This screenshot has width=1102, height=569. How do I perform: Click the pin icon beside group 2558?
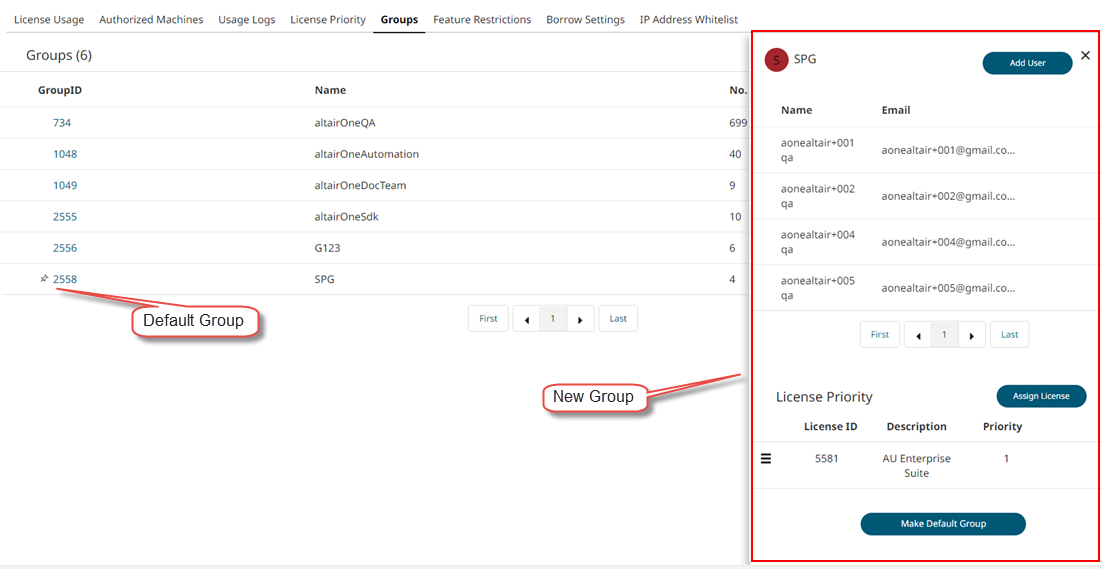point(44,279)
